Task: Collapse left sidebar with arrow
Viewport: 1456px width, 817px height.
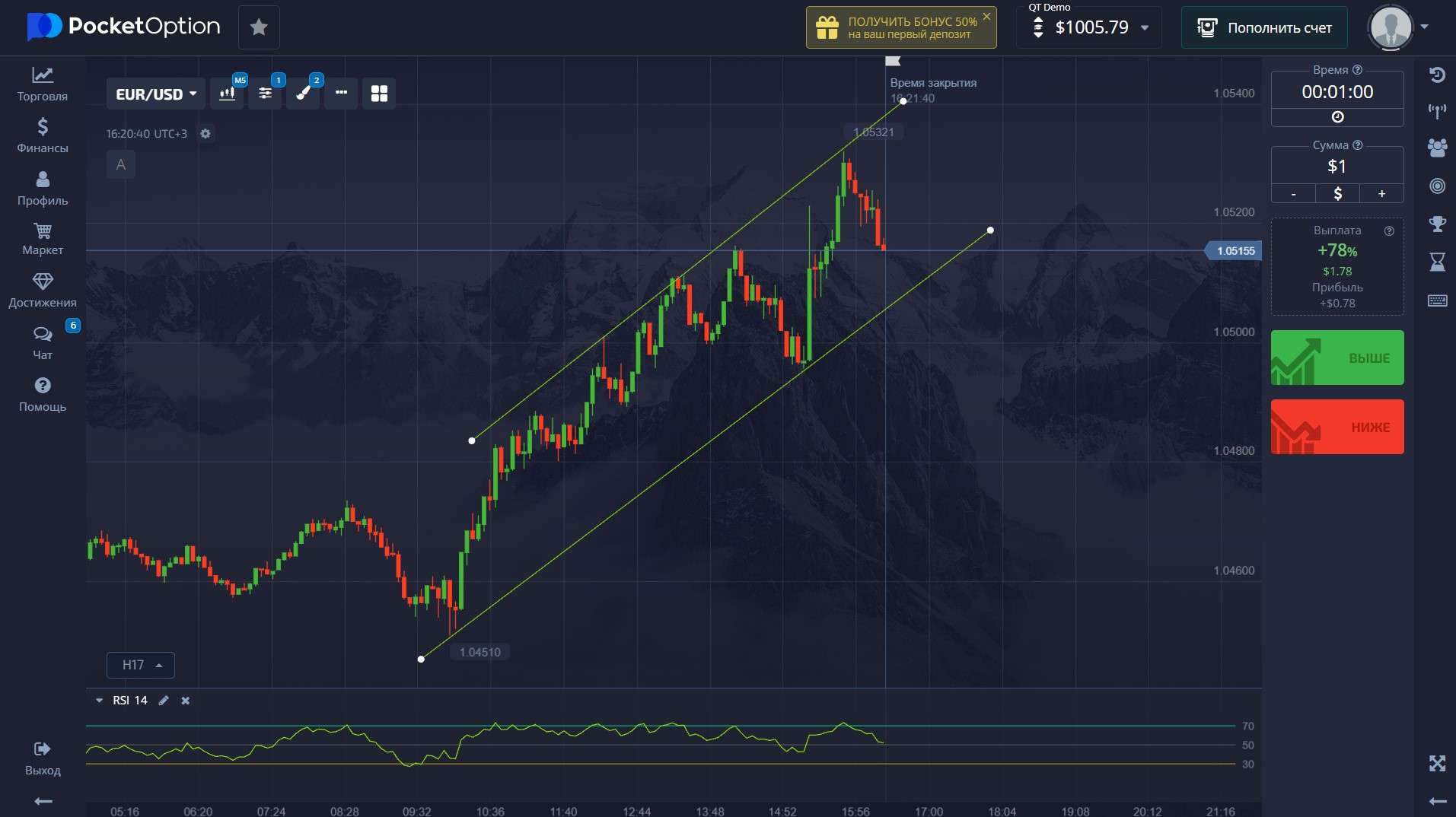Action: (x=43, y=801)
